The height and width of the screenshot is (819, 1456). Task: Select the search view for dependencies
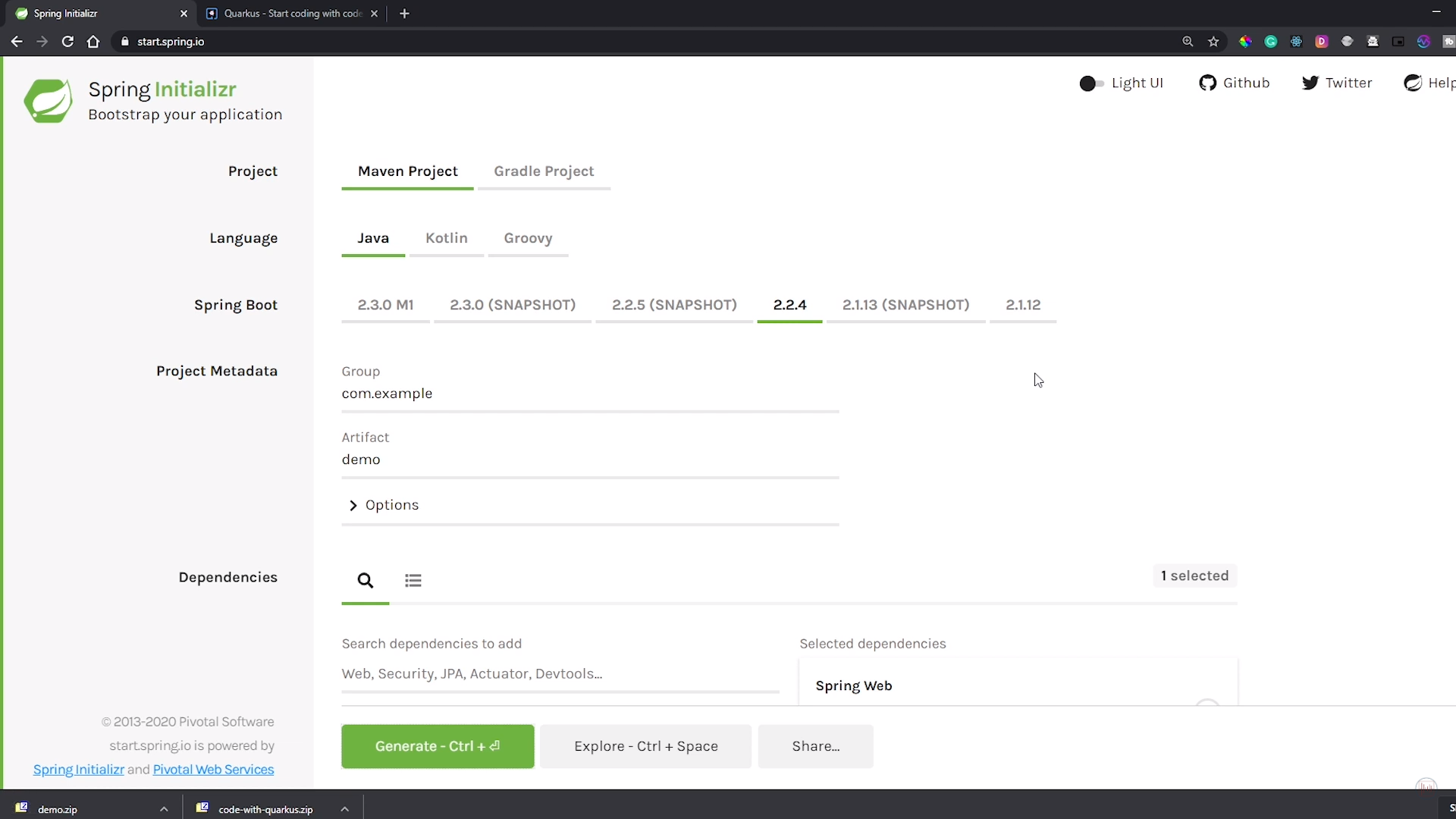pos(366,580)
